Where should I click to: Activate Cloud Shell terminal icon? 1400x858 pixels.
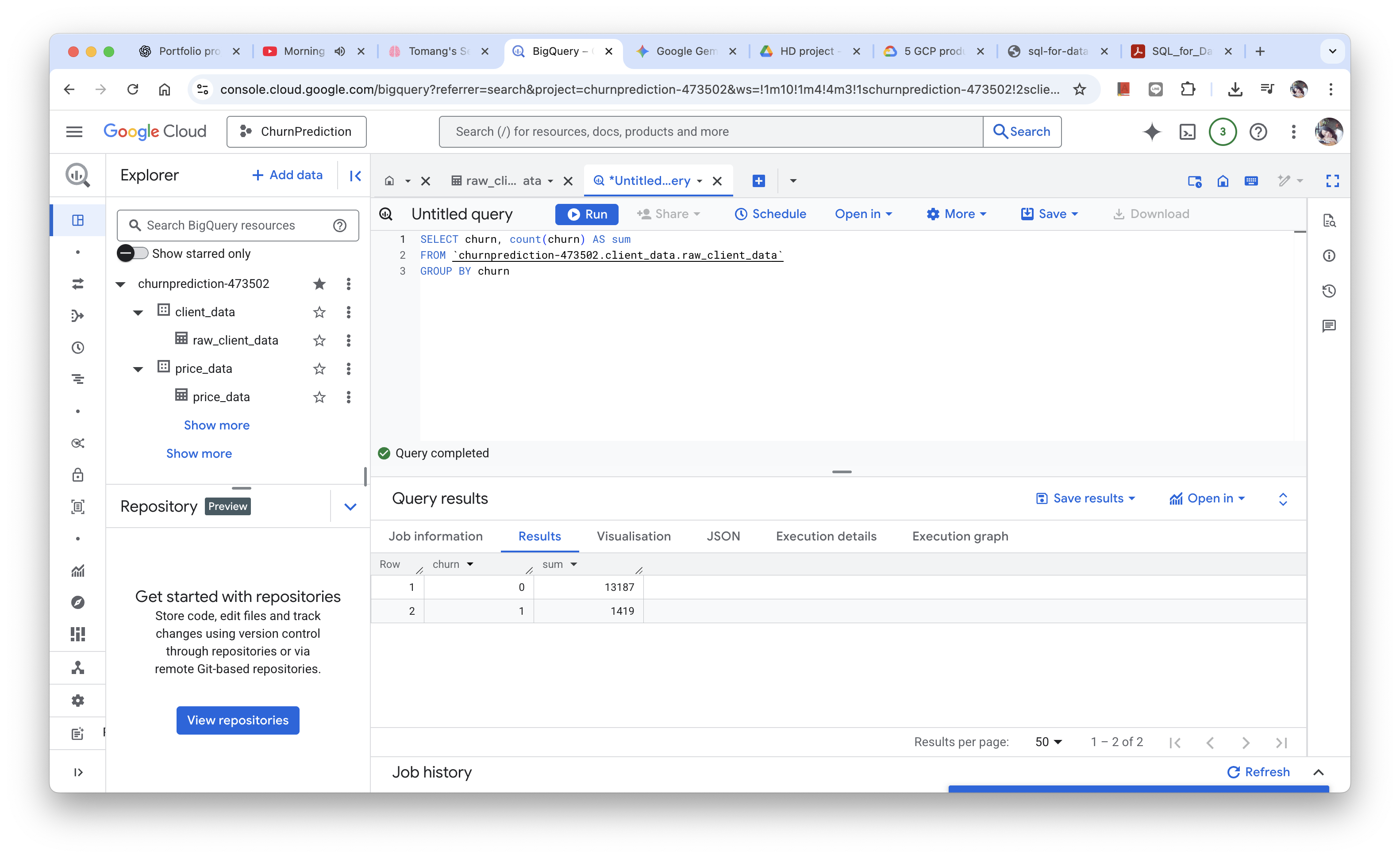[1188, 132]
